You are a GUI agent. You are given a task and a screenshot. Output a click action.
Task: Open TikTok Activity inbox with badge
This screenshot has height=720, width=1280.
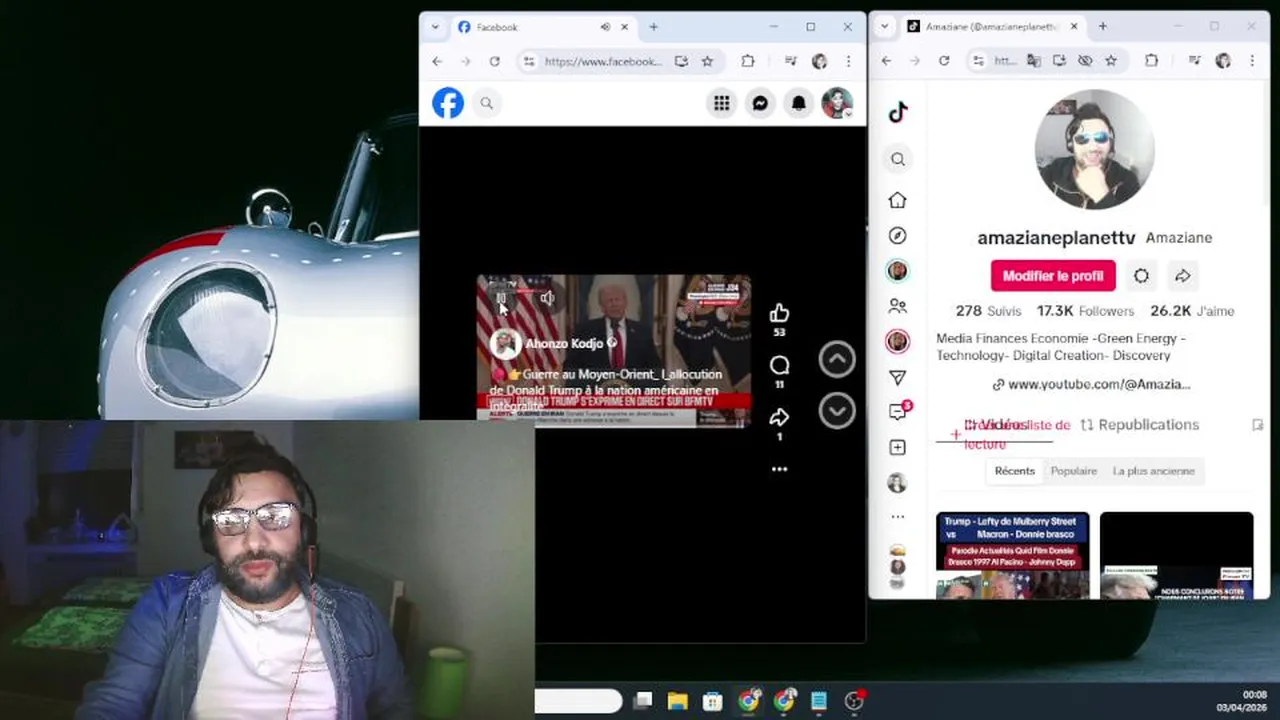click(898, 412)
